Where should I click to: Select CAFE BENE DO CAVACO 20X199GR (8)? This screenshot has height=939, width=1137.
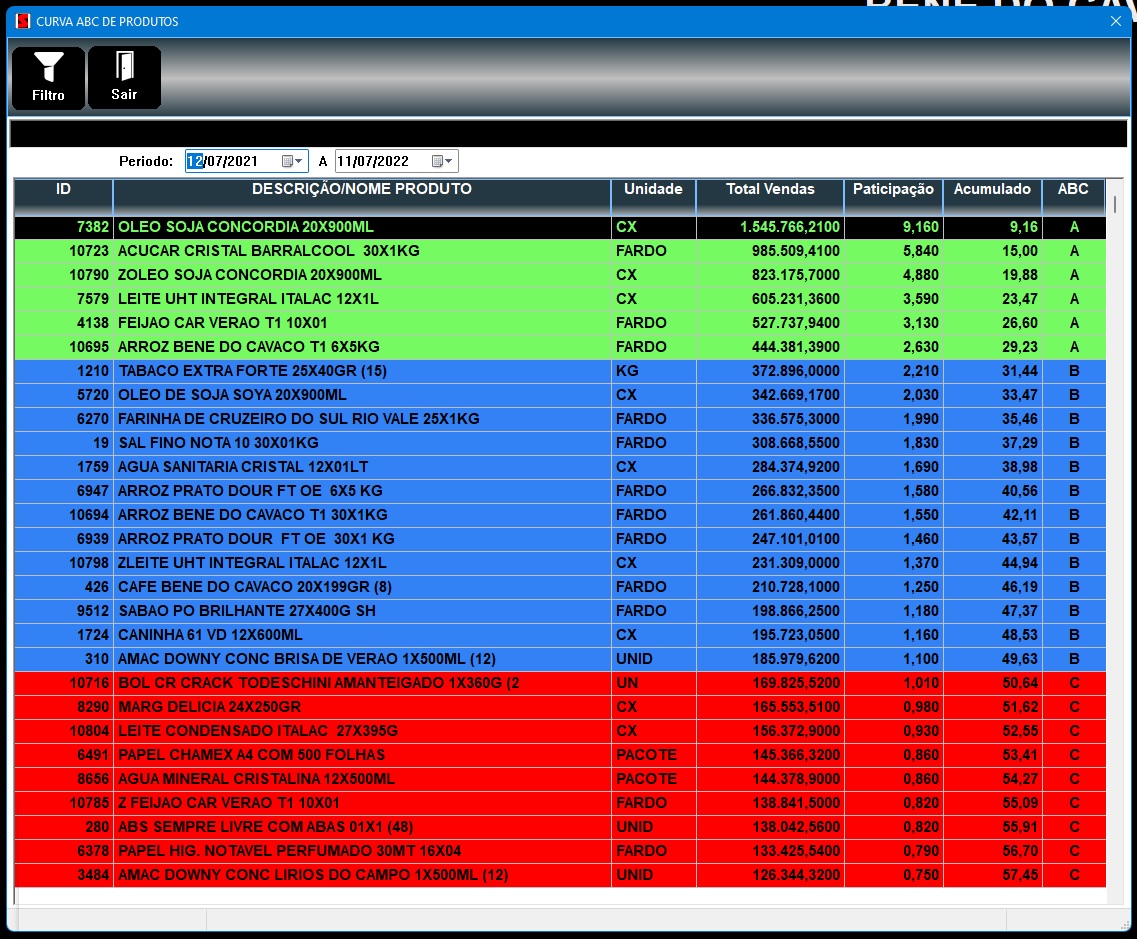tap(560, 586)
